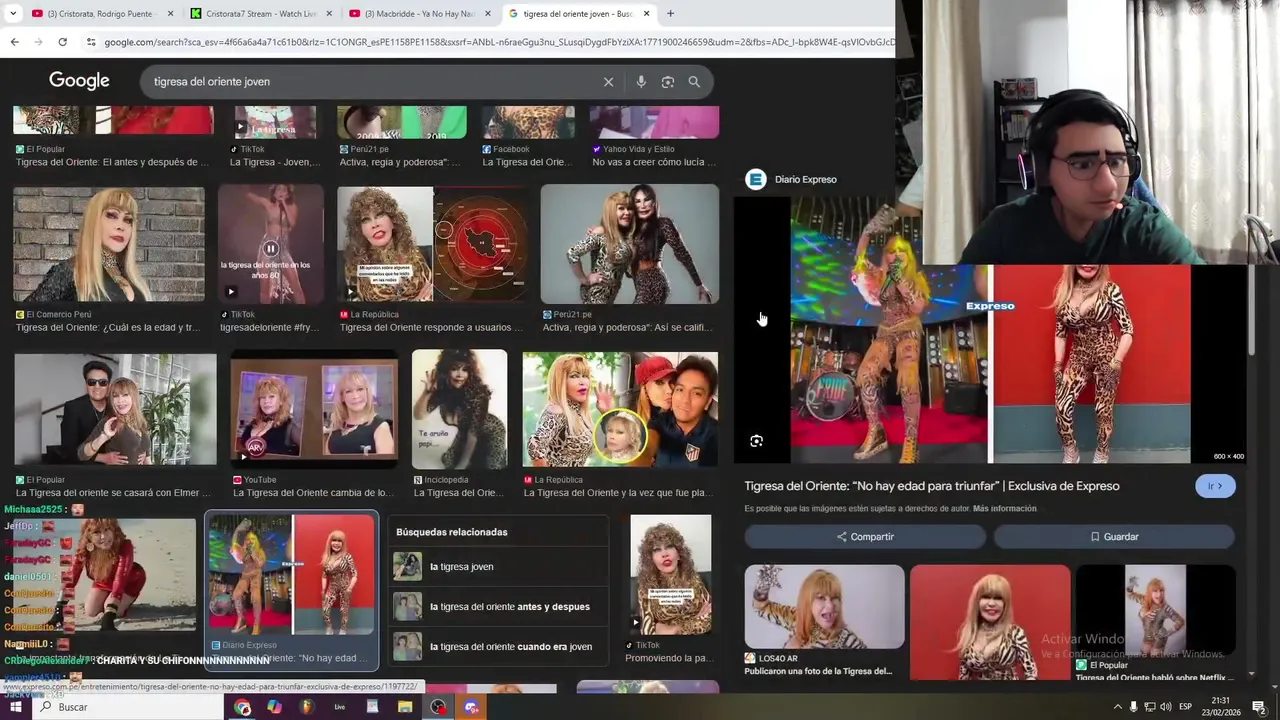Viewport: 1280px width, 720px height.
Task: Switch the ESP input language
Action: point(1186,707)
